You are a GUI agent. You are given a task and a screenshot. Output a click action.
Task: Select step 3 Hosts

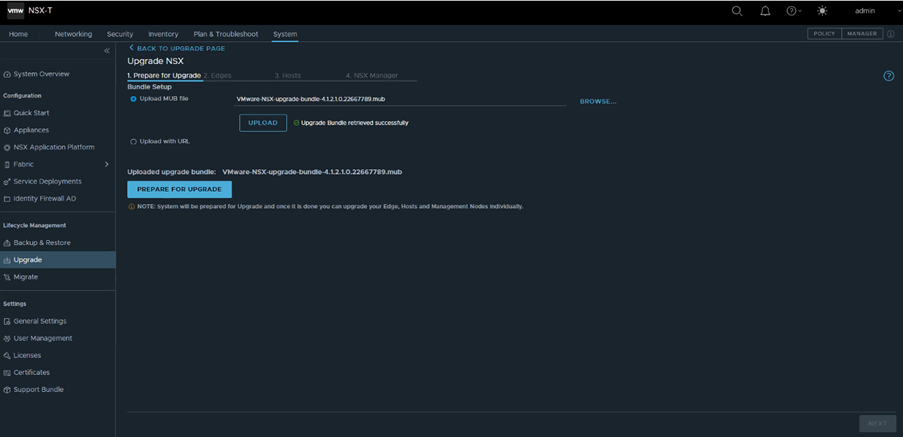click(287, 75)
